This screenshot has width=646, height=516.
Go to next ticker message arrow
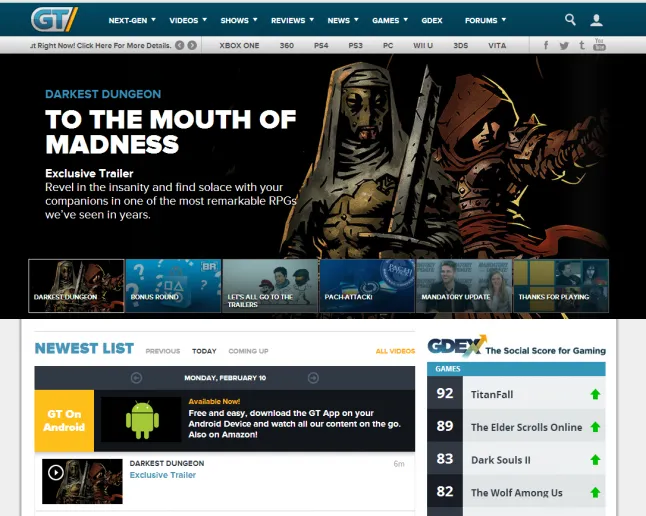click(192, 45)
